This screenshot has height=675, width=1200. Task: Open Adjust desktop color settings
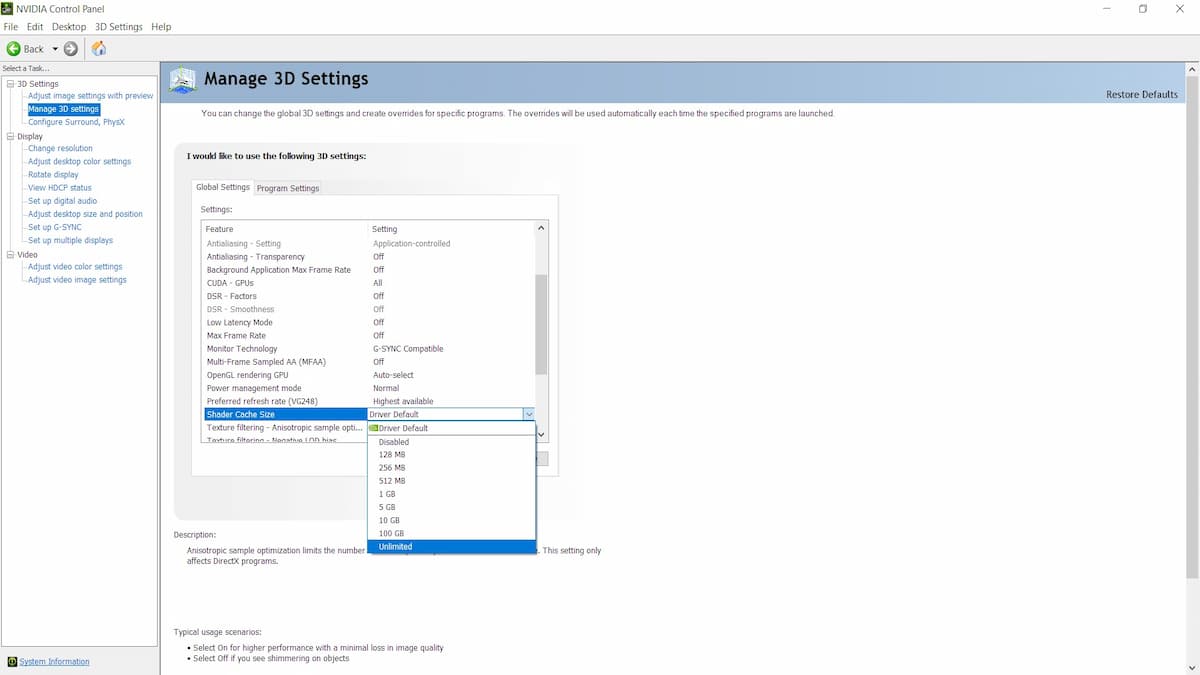[x=79, y=161]
